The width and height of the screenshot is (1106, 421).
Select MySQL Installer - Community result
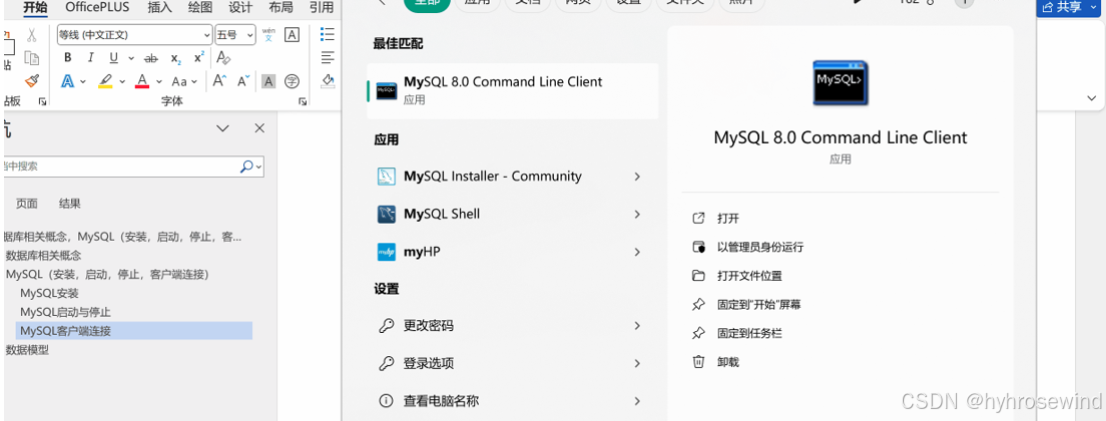click(x=513, y=176)
